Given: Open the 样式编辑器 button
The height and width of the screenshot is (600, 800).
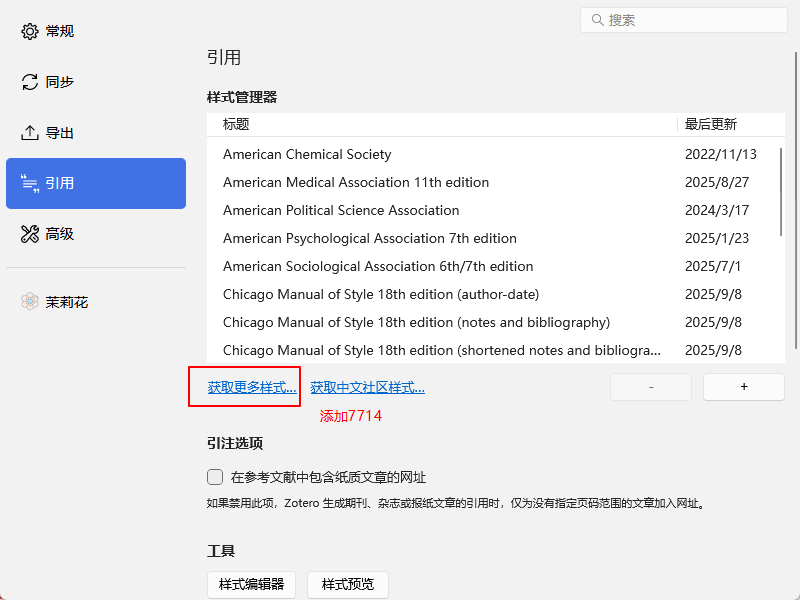Looking at the screenshot, I should click(x=252, y=584).
